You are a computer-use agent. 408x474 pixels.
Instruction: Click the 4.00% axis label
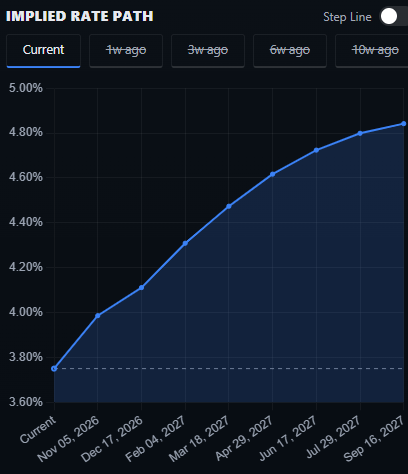(26, 312)
